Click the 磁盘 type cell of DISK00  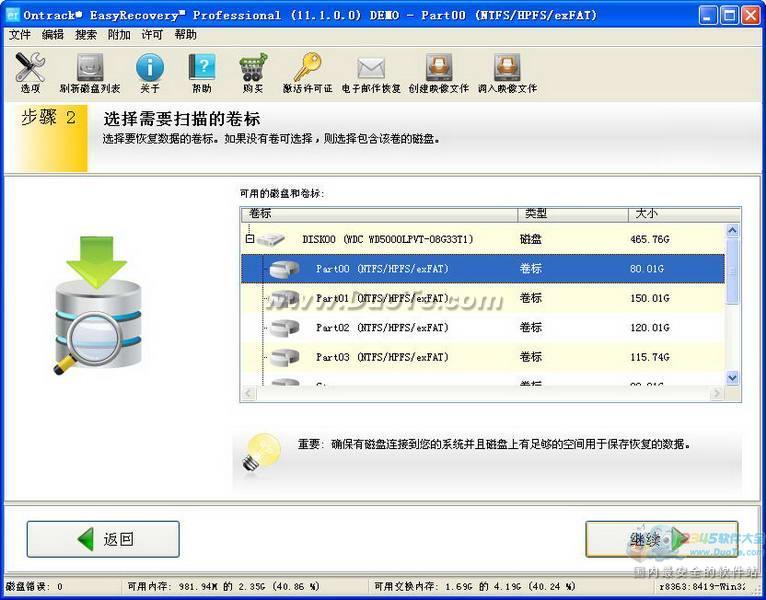[x=531, y=239]
